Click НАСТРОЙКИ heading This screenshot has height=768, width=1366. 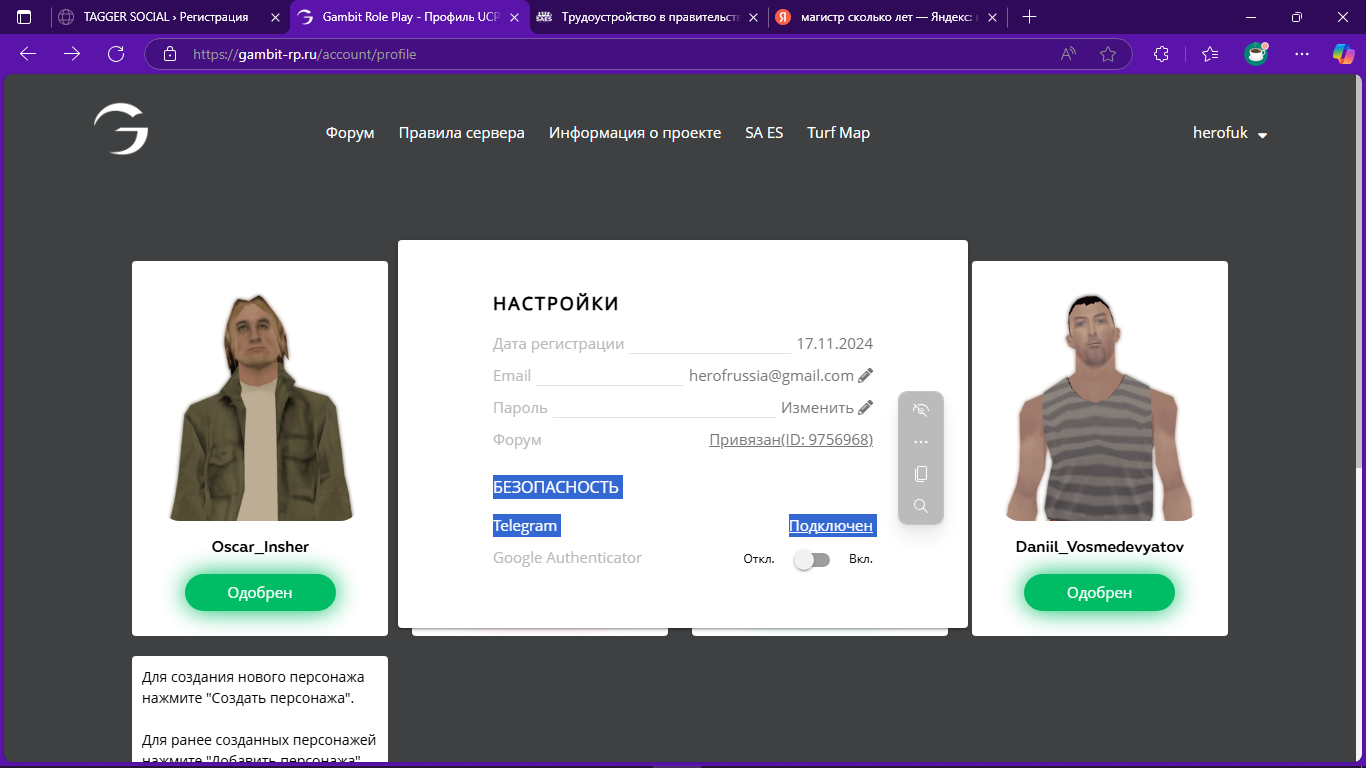[556, 304]
